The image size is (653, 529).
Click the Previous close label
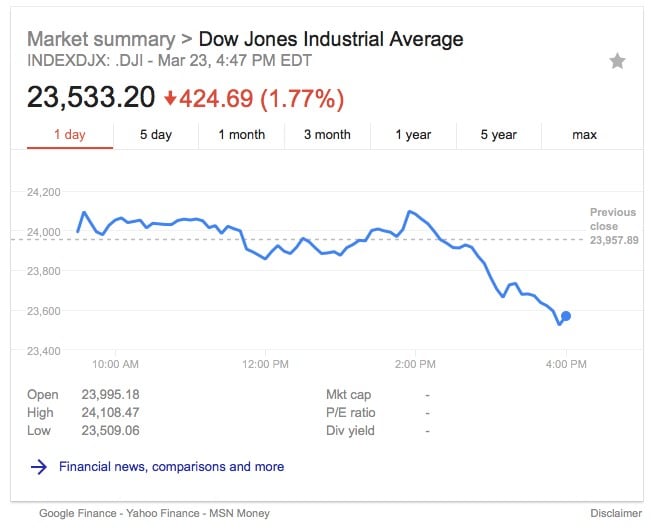point(613,219)
